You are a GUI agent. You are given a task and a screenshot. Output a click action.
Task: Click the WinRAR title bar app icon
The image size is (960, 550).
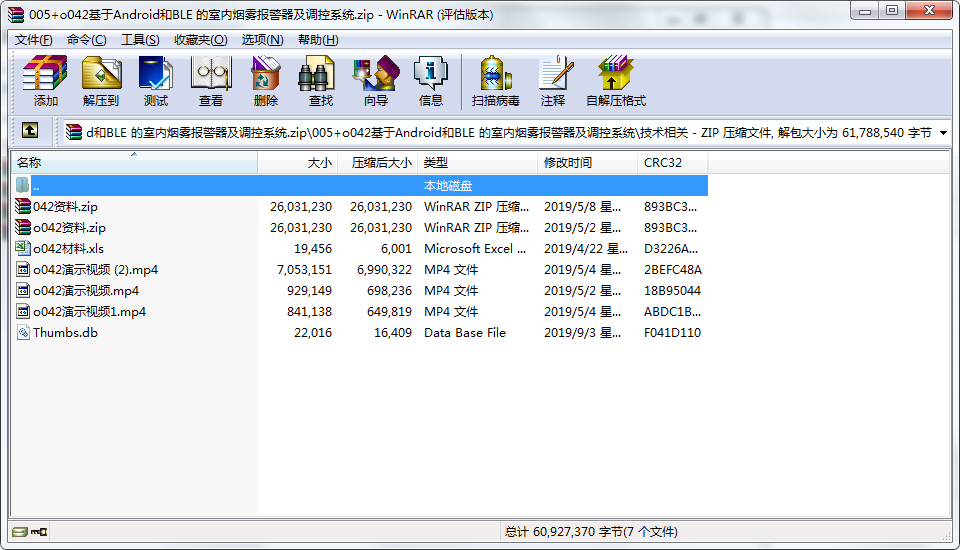tap(16, 14)
